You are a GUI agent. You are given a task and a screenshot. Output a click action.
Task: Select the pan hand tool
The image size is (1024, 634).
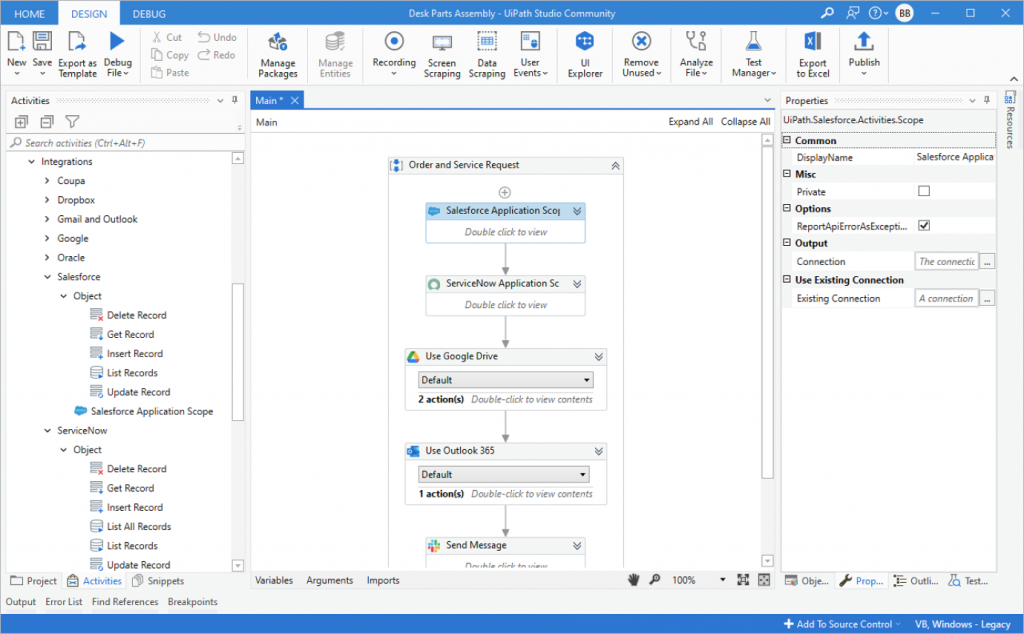[633, 580]
